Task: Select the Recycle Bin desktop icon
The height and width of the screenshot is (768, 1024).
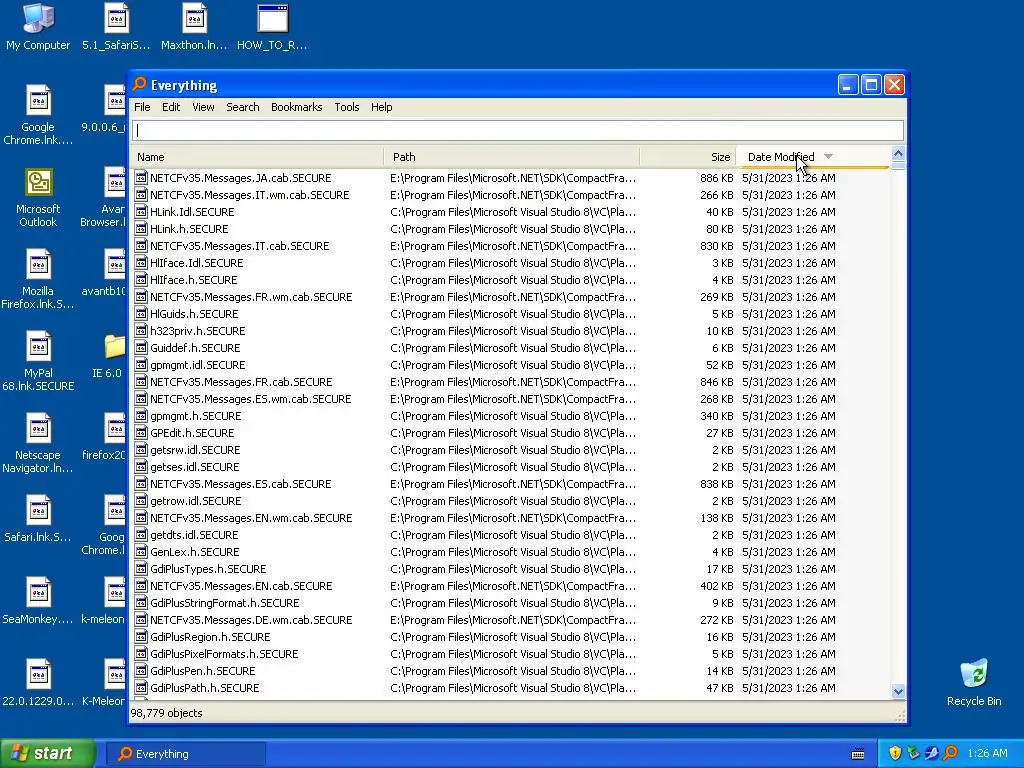Action: tap(974, 683)
